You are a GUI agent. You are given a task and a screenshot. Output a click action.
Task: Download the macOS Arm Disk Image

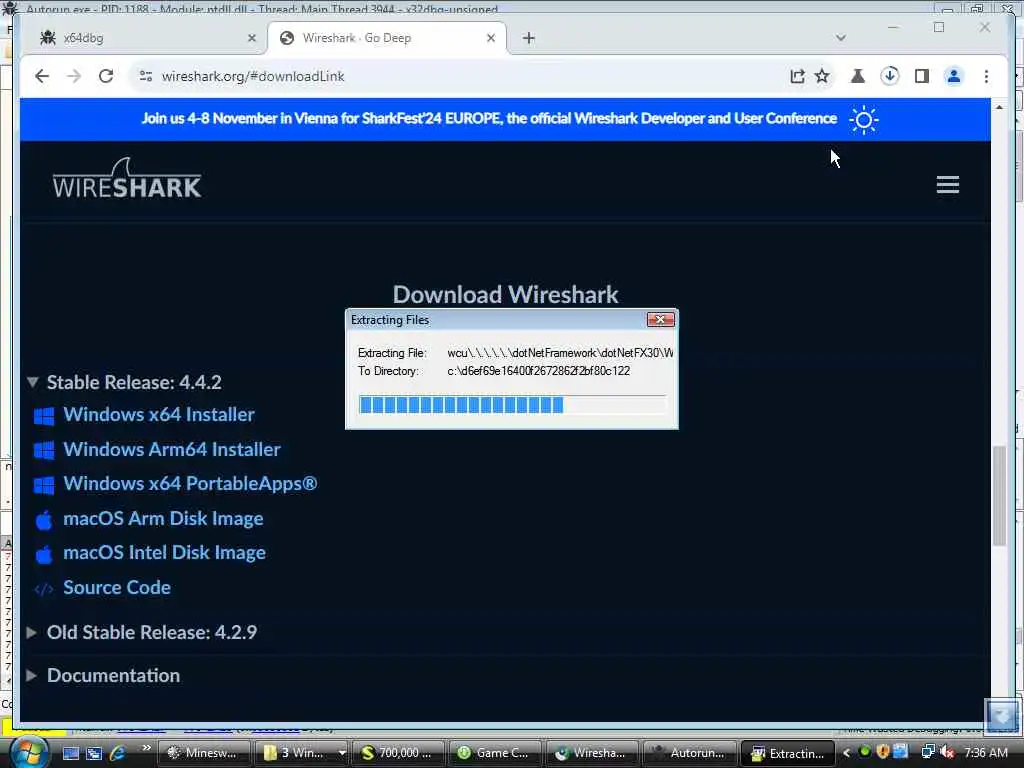163,519
